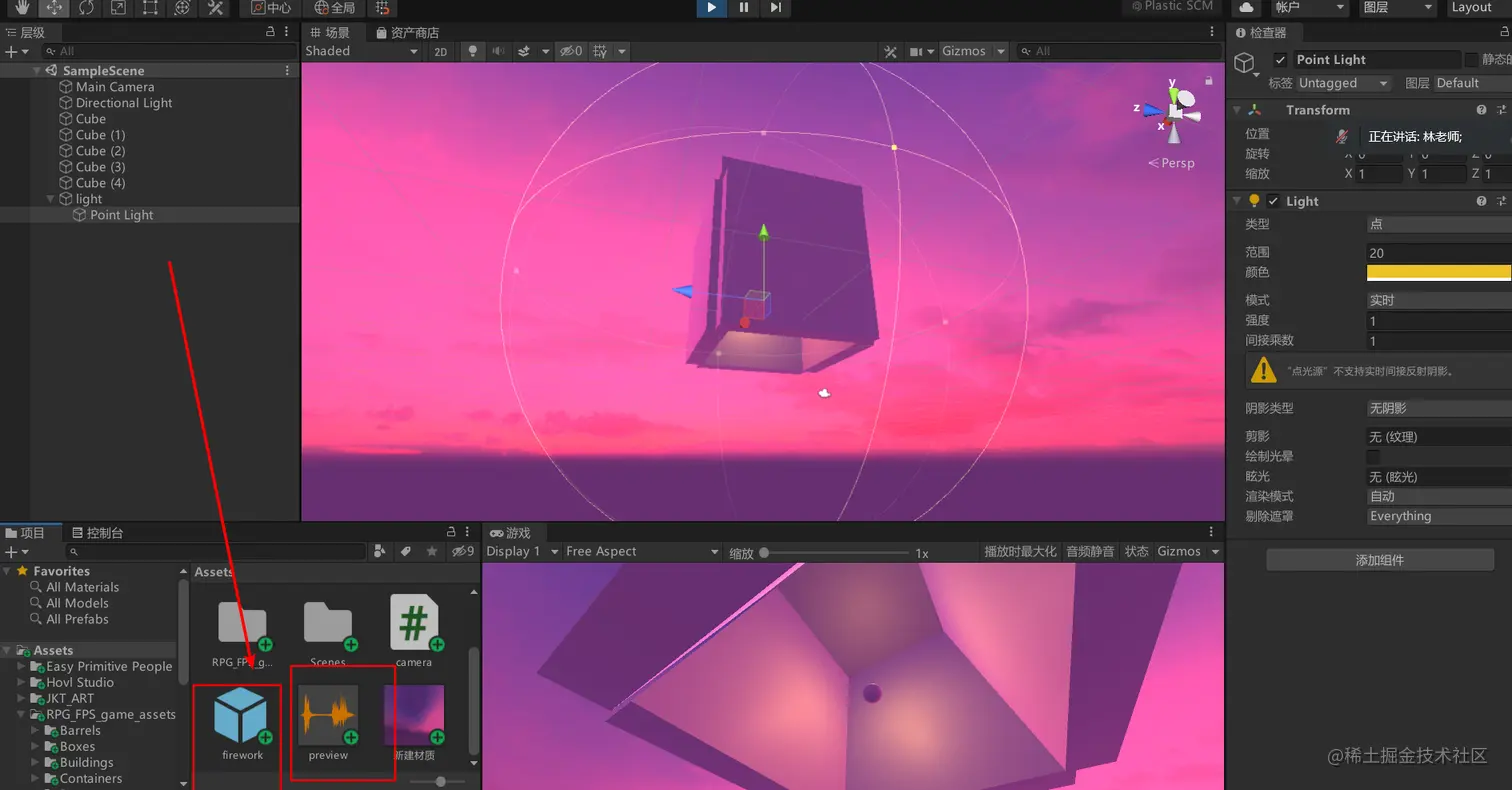Image resolution: width=1512 pixels, height=790 pixels.
Task: Select the Rotate tool in the top toolbar
Action: pyautogui.click(x=86, y=8)
